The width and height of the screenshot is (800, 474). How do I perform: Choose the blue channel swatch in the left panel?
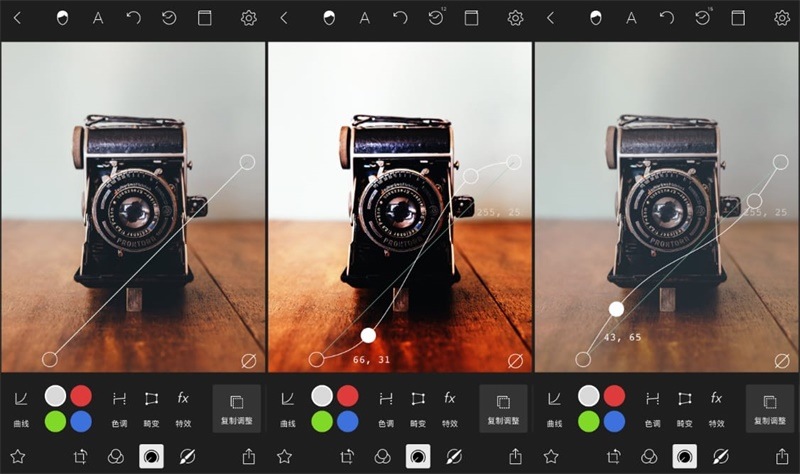[x=81, y=421]
